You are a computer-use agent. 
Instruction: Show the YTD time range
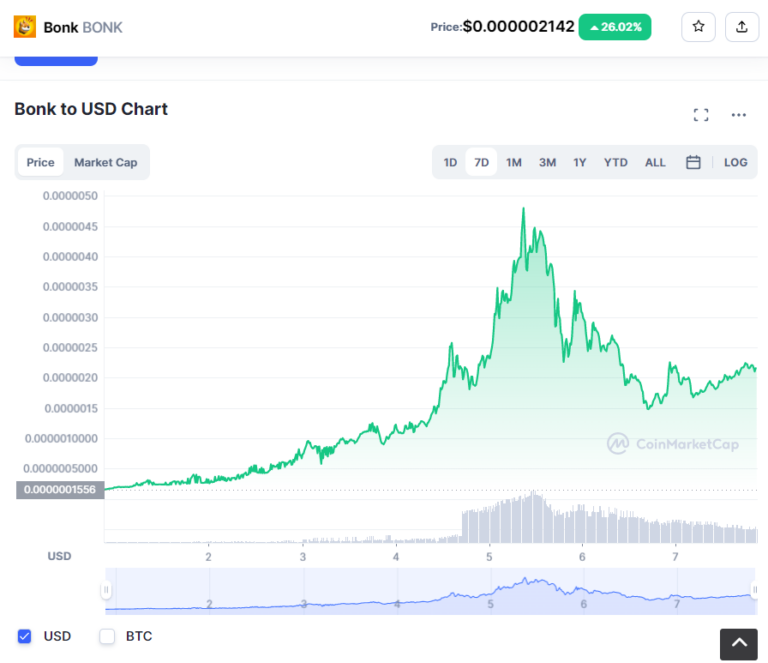pos(616,162)
